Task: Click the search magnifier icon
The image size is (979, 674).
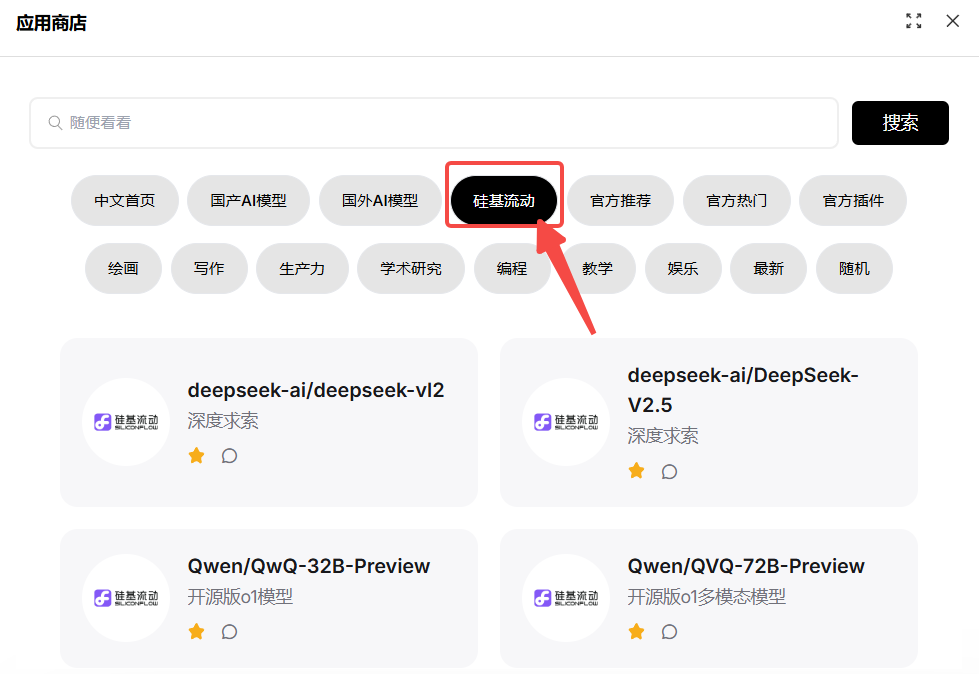Action: tap(56, 123)
